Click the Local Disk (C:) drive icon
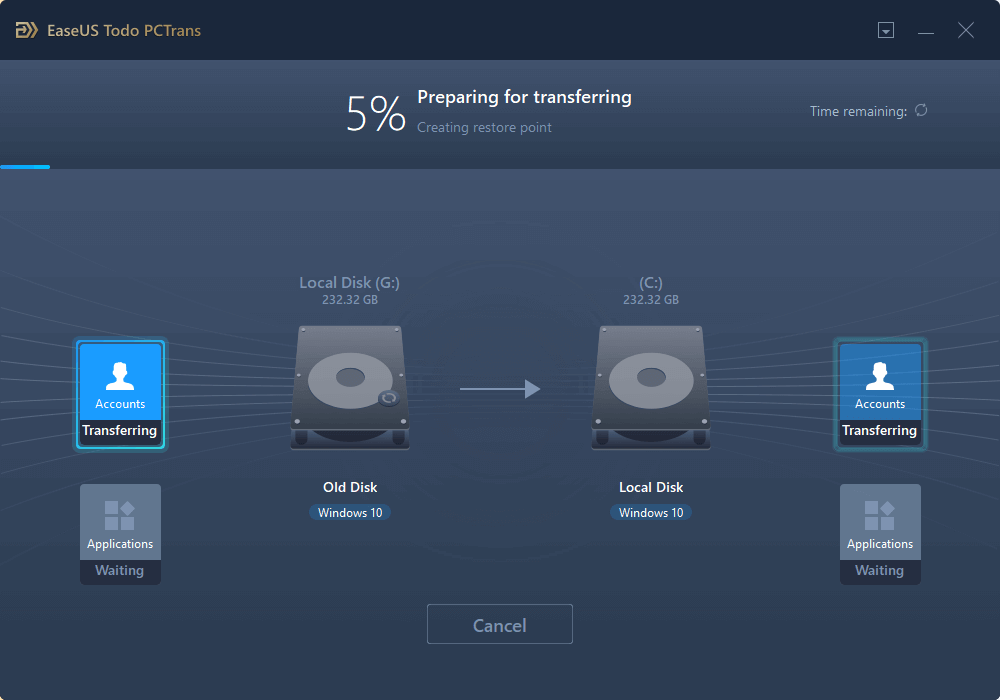The width and height of the screenshot is (1000, 700). point(651,388)
